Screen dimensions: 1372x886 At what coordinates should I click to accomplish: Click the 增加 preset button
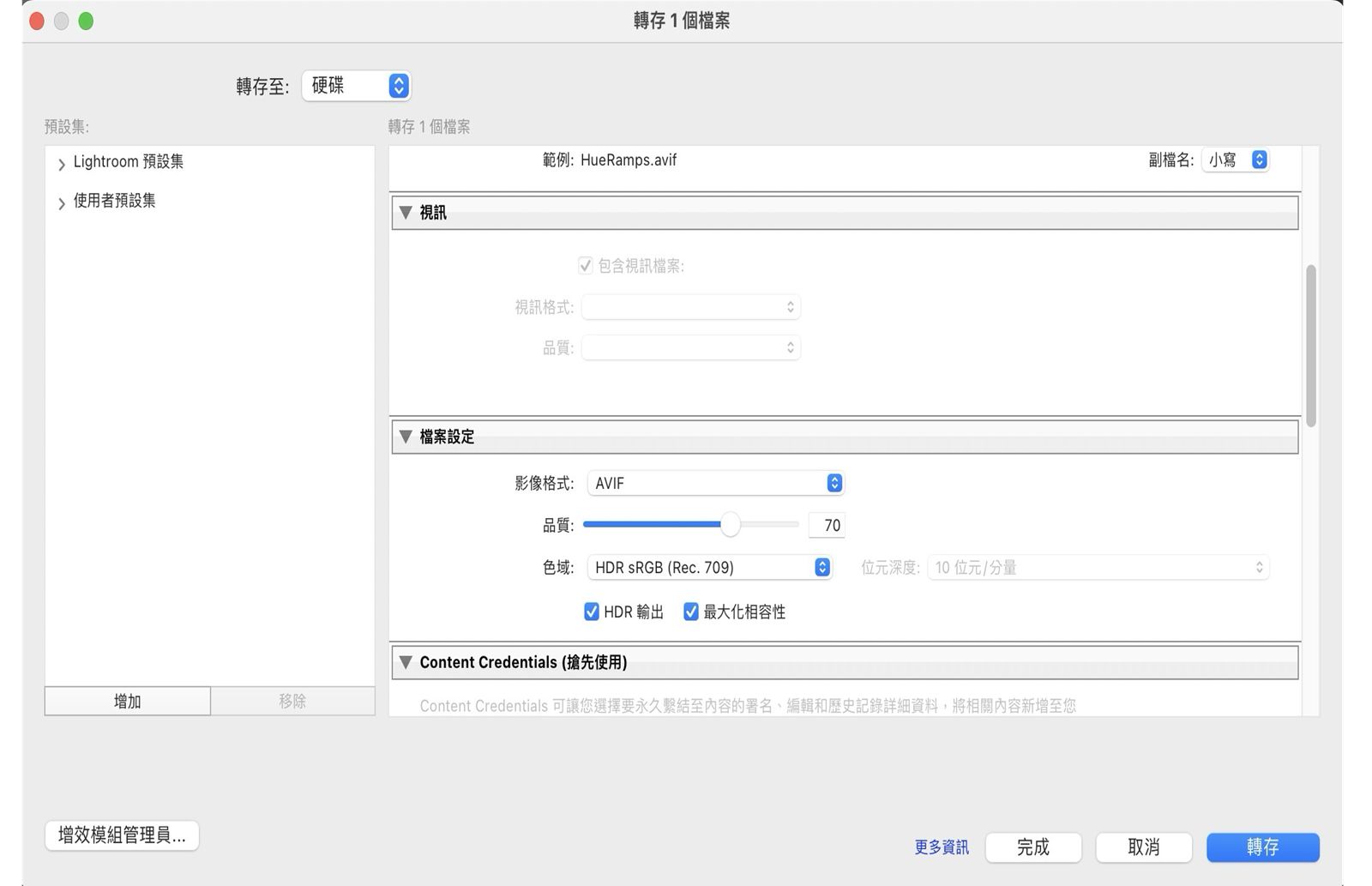(x=128, y=701)
